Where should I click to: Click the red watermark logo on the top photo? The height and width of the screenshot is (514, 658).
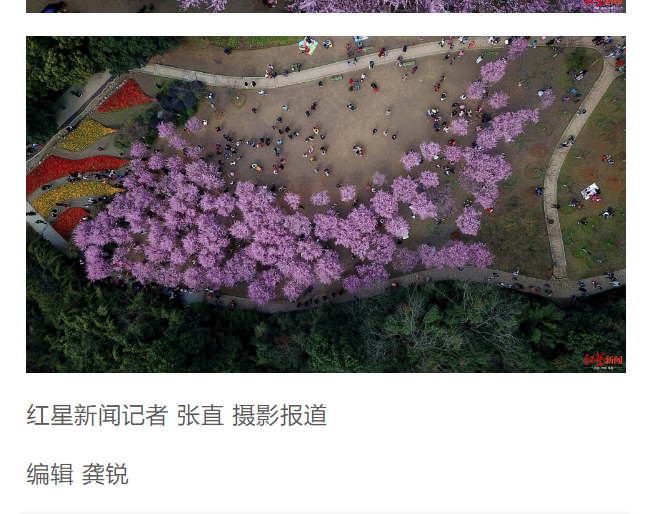(603, 3)
